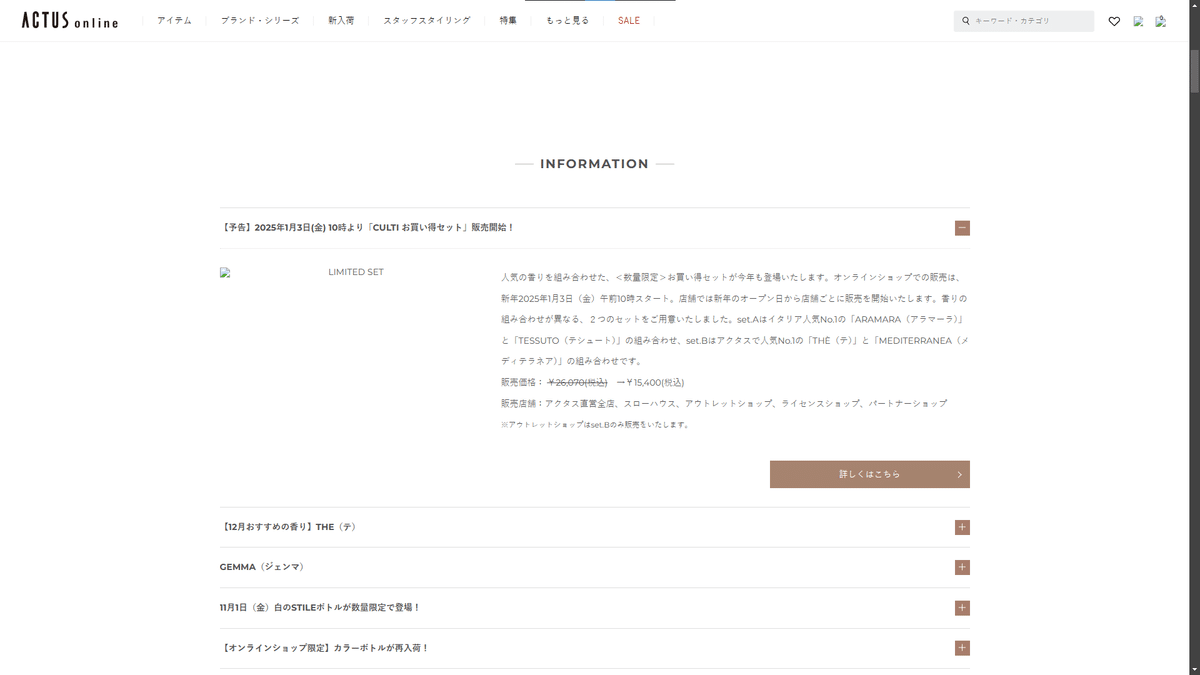The image size is (1200, 675).
Task: Click the CULTI お買い得セット heading text
Action: point(367,227)
